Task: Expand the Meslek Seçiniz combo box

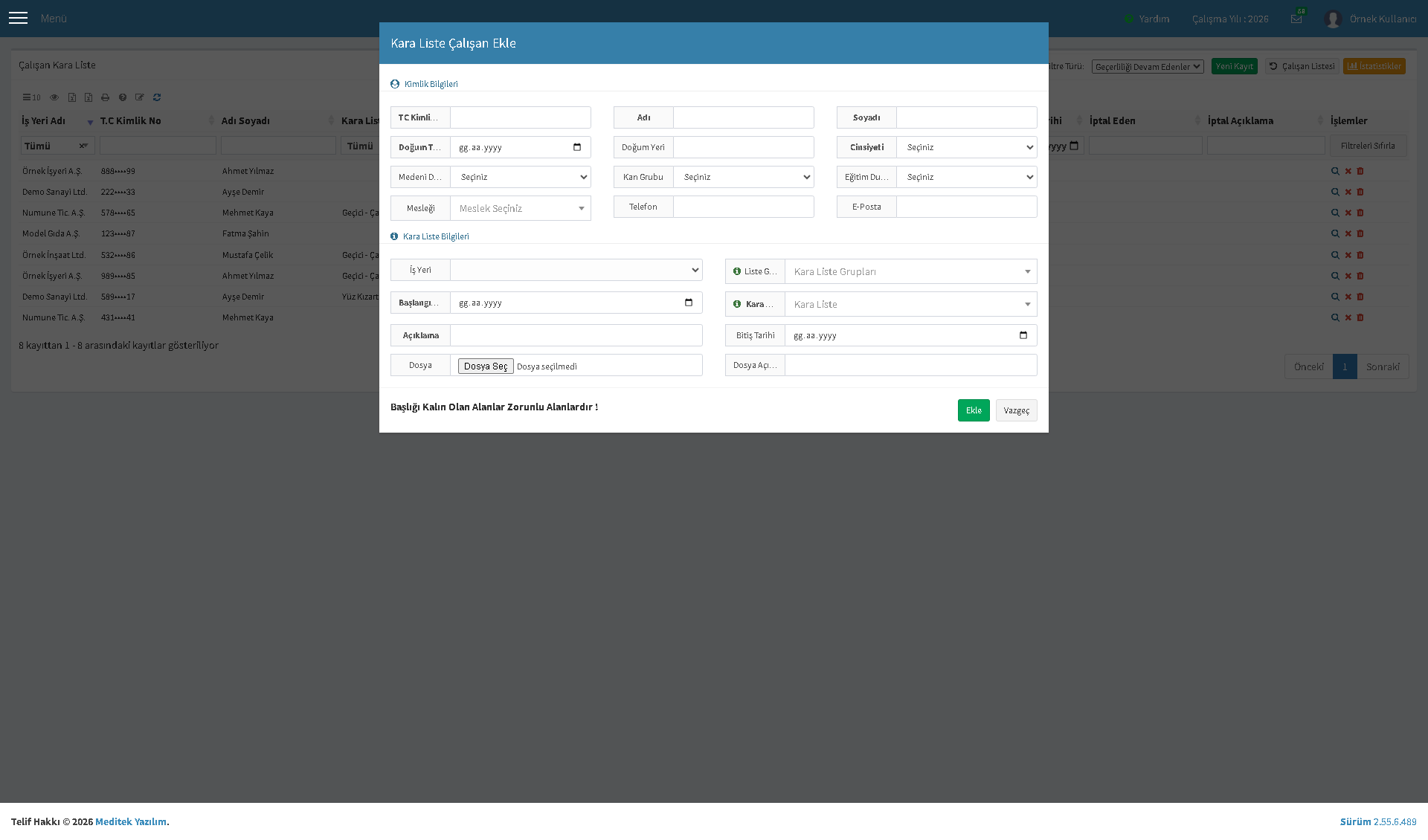Action: tap(521, 208)
